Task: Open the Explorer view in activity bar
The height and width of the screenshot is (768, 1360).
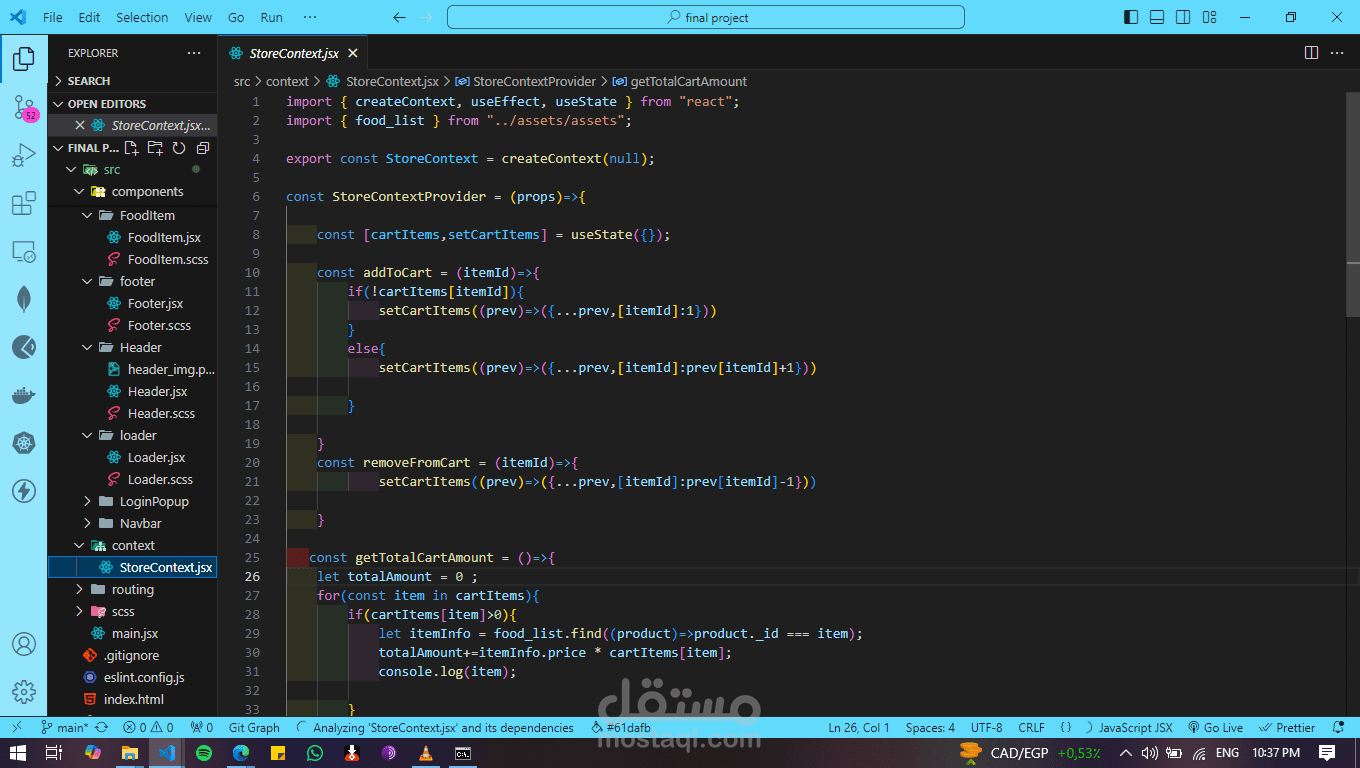Action: 24,59
